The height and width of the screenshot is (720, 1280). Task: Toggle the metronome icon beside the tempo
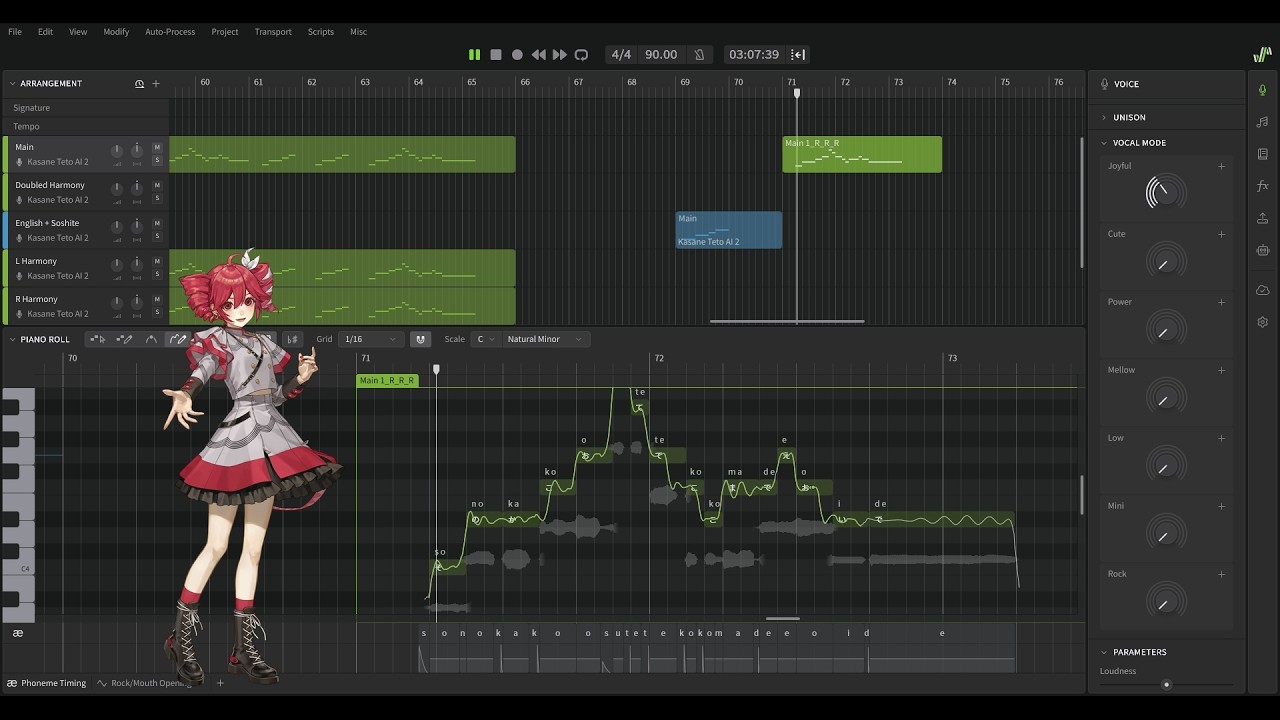pos(699,55)
